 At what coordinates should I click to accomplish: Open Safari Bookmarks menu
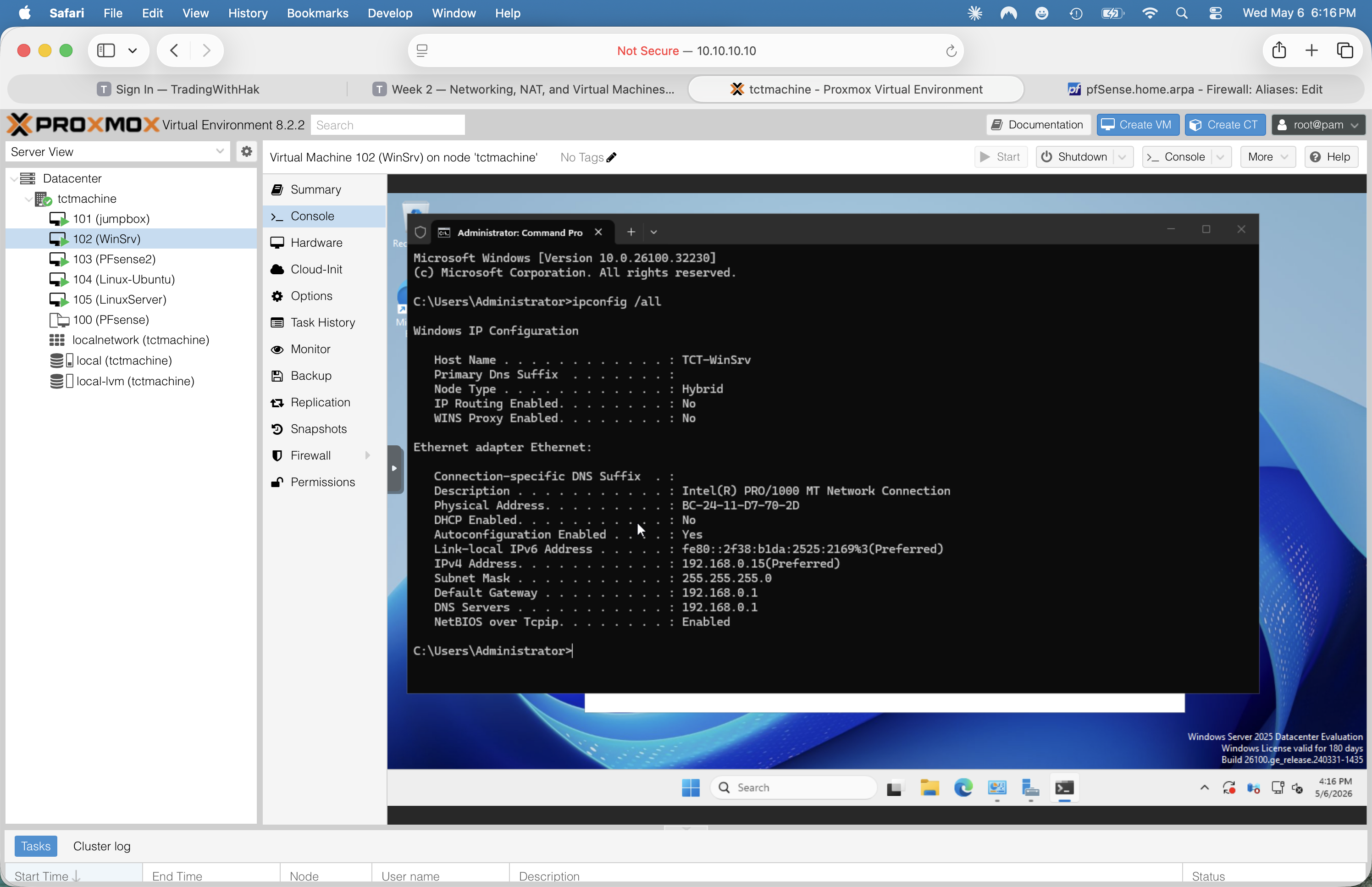click(x=317, y=13)
